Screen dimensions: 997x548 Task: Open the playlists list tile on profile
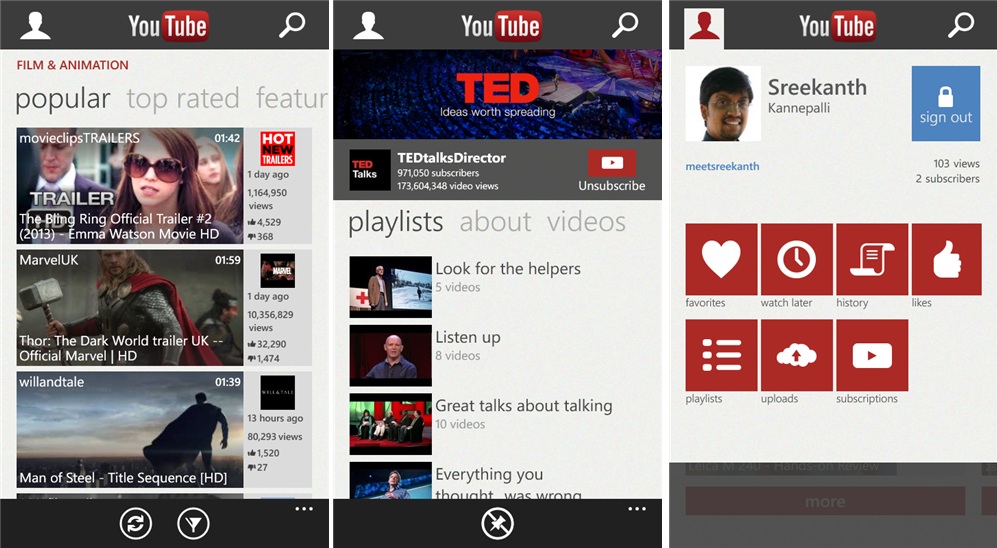click(721, 355)
